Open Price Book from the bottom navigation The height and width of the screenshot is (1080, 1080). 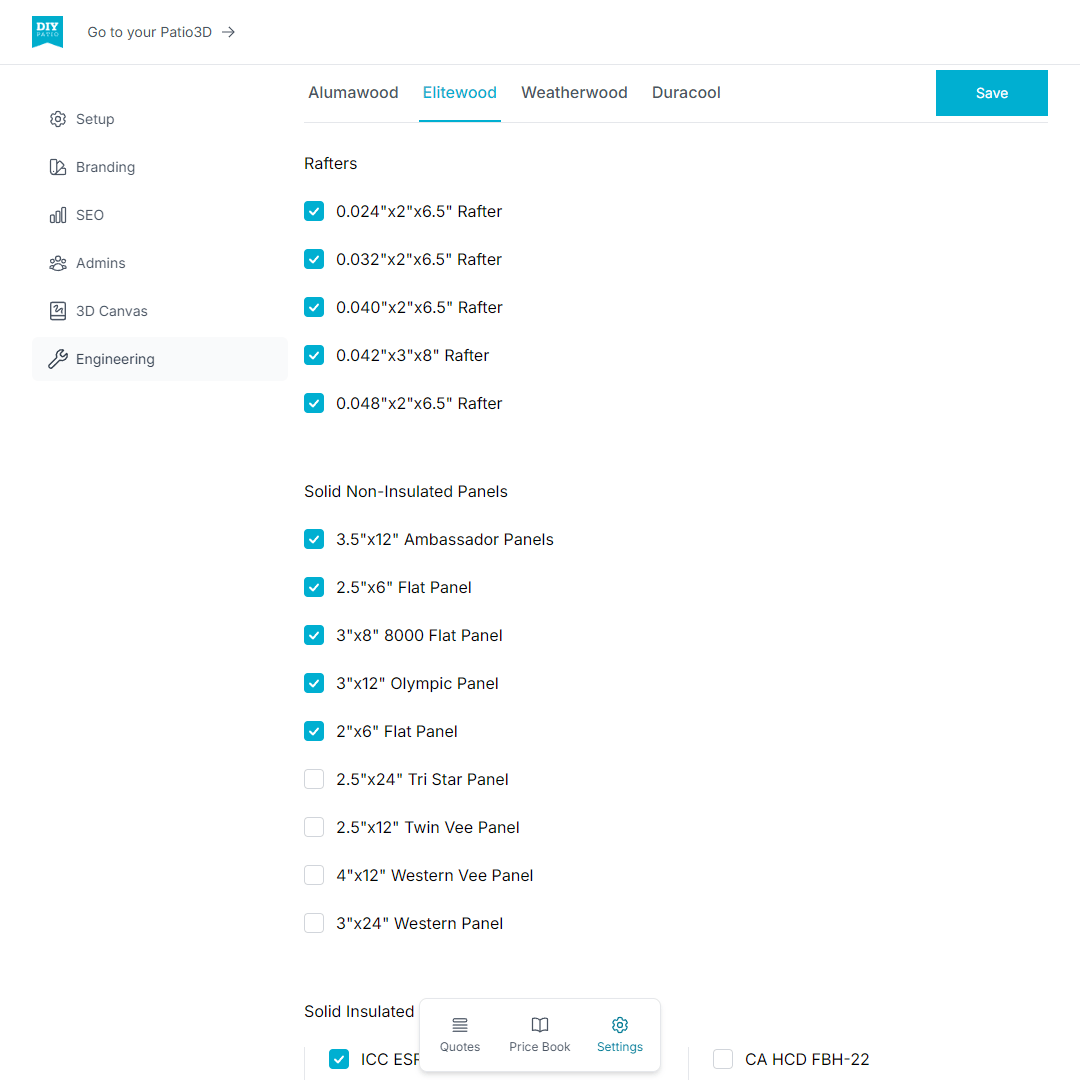[540, 1034]
